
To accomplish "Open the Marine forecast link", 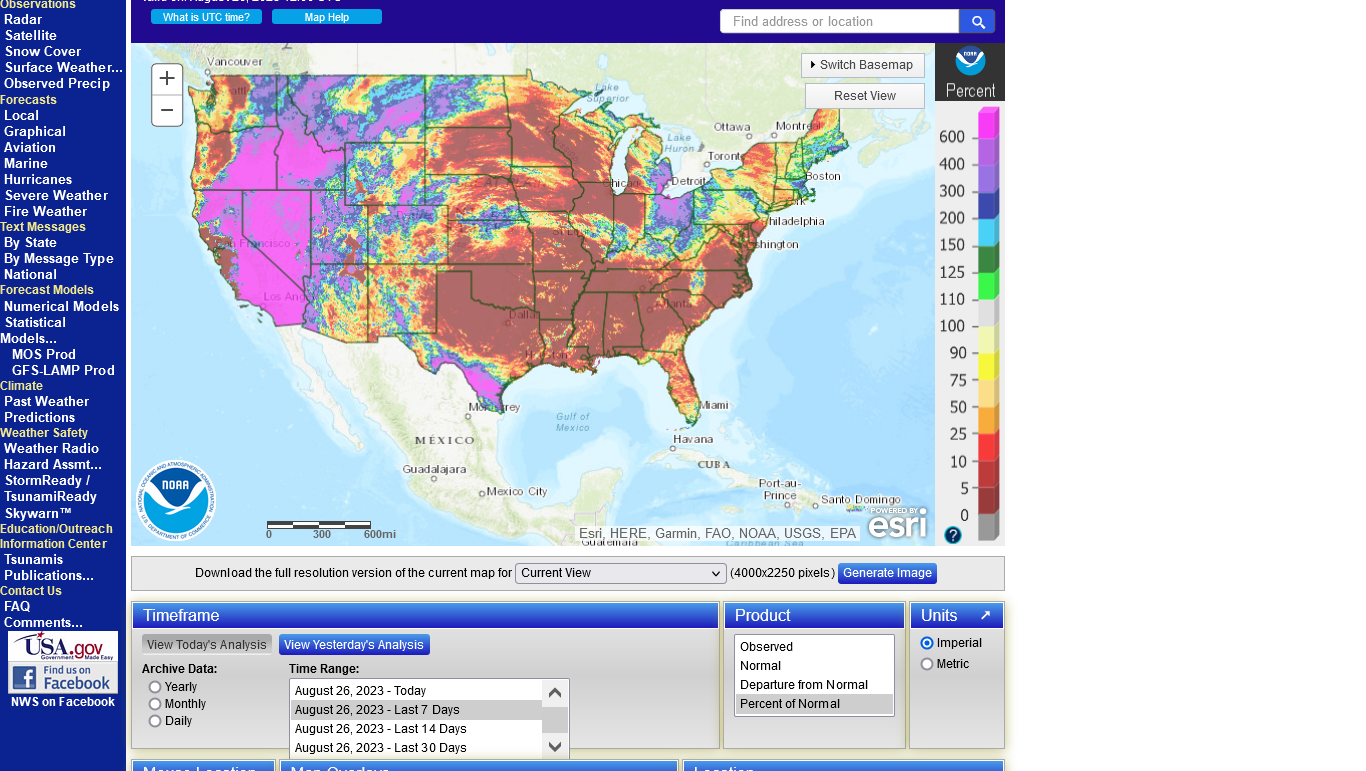I will click(26, 163).
